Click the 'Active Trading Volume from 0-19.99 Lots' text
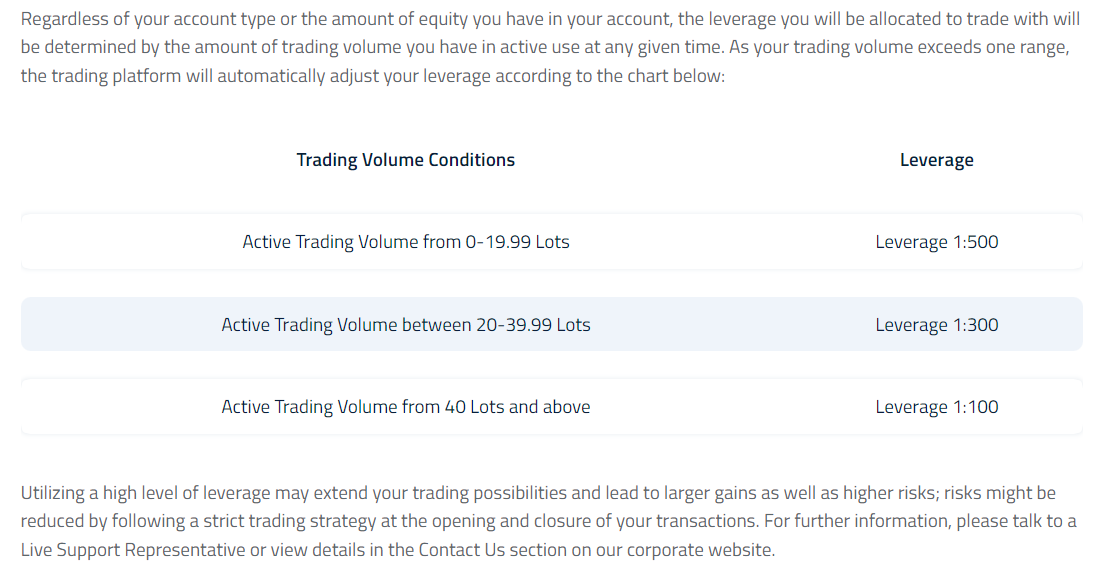 (x=405, y=241)
